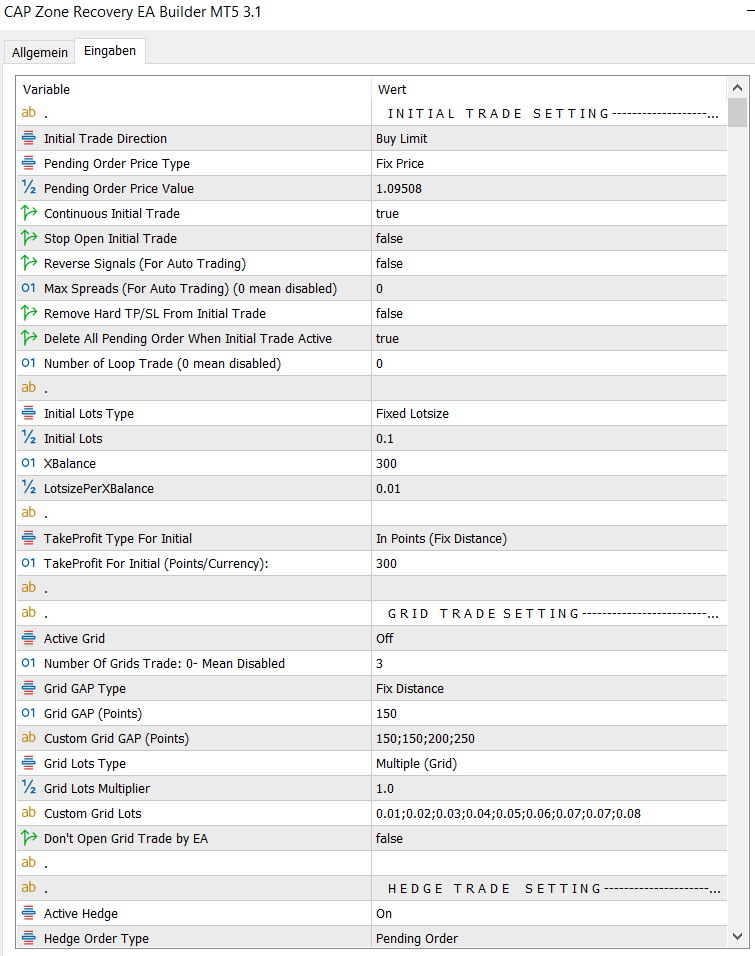Click enum icon beside Active Grid

[29, 638]
